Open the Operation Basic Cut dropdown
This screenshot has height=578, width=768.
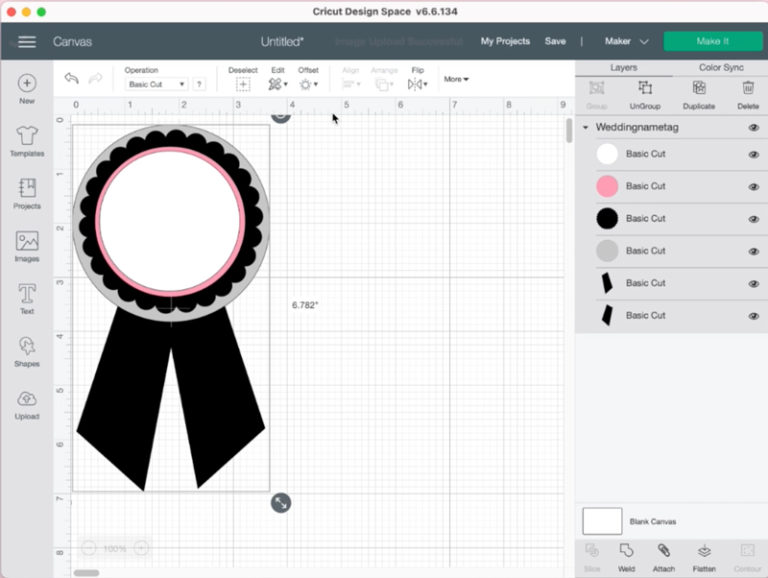[157, 85]
